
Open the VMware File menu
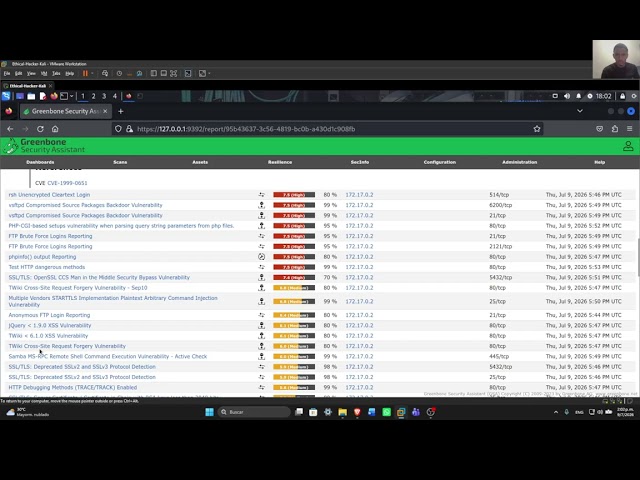point(7,73)
